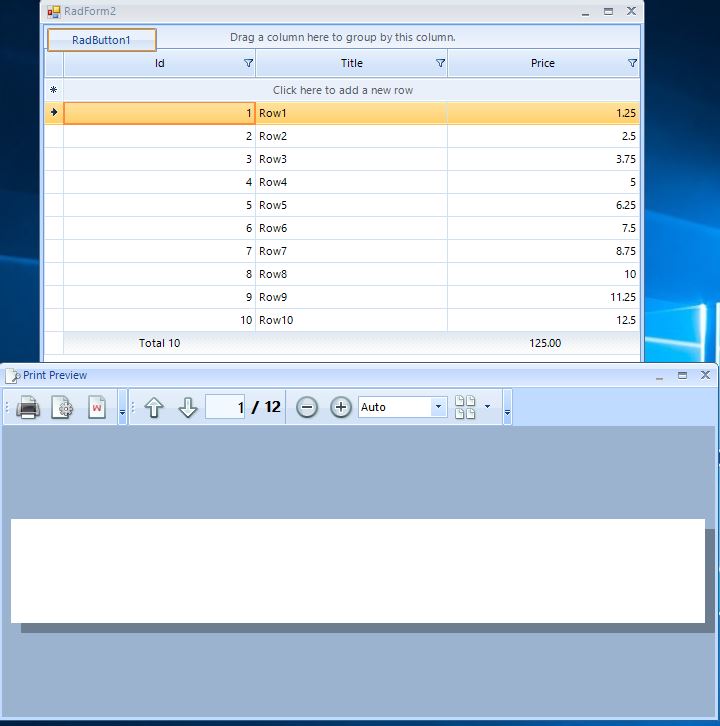Sort by the Title column header
This screenshot has height=726, width=720.
click(351, 63)
